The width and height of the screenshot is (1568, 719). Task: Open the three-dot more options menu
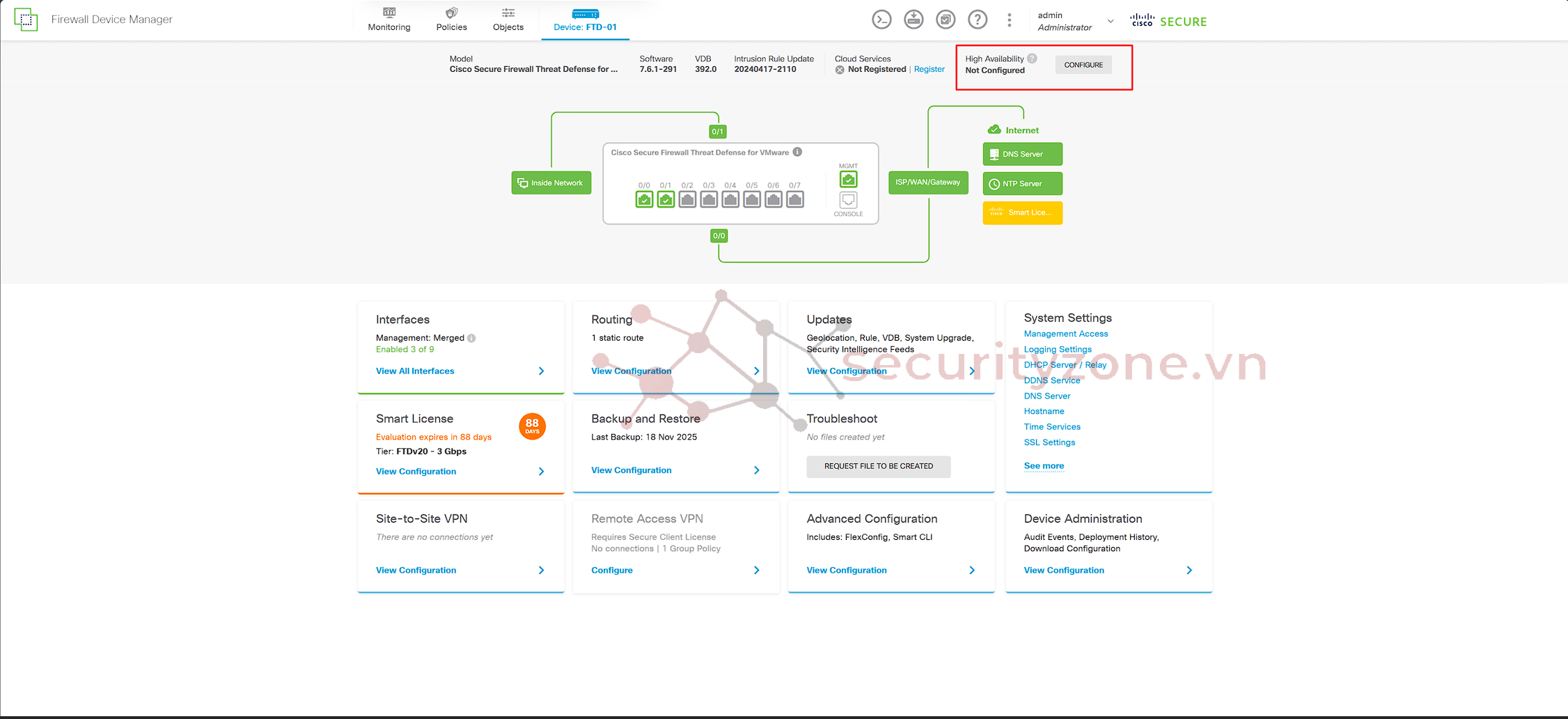pyautogui.click(x=1009, y=20)
